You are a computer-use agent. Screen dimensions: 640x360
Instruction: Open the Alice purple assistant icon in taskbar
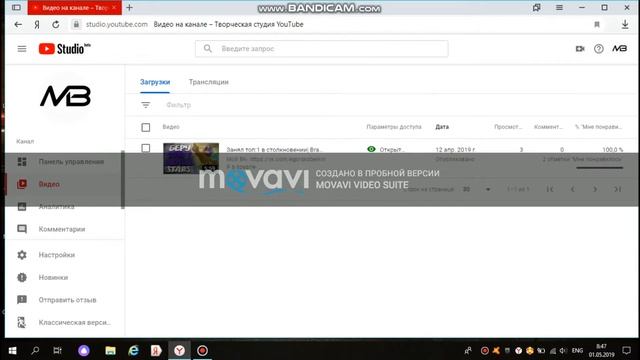click(x=84, y=351)
